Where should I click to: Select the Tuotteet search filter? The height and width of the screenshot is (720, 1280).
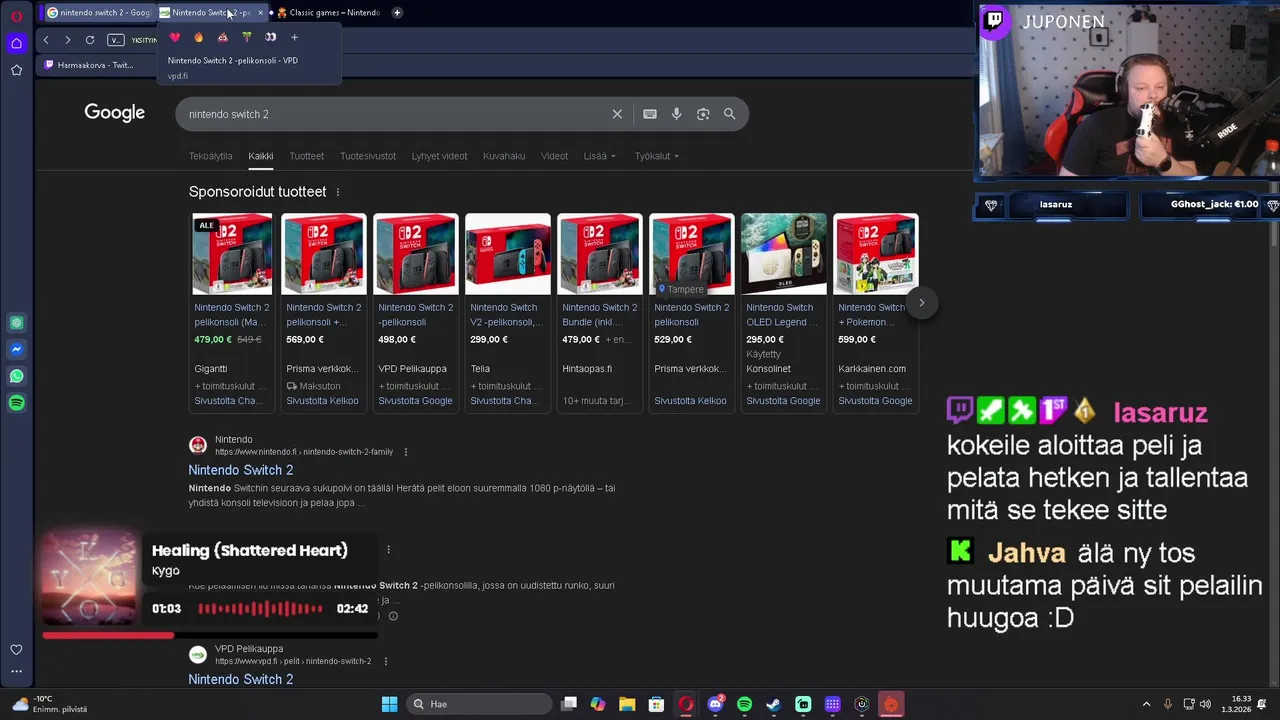[307, 156]
